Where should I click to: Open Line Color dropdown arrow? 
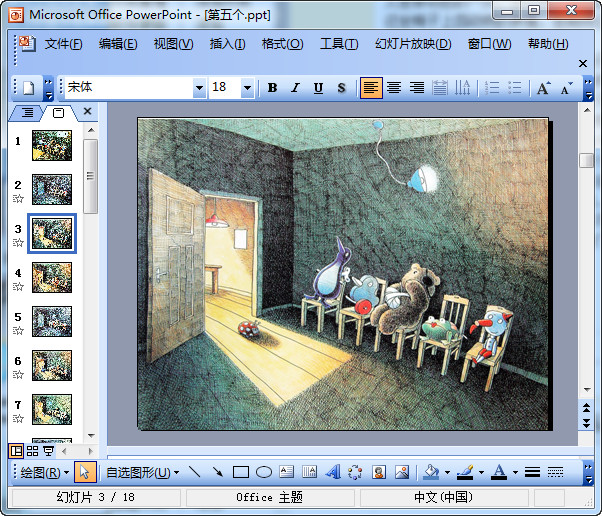481,473
